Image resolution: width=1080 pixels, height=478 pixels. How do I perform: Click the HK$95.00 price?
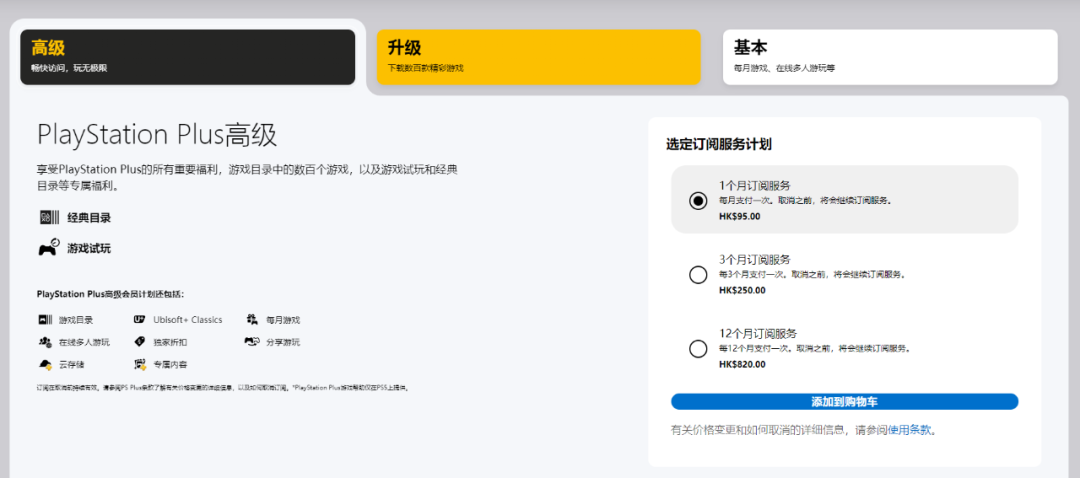[739, 216]
